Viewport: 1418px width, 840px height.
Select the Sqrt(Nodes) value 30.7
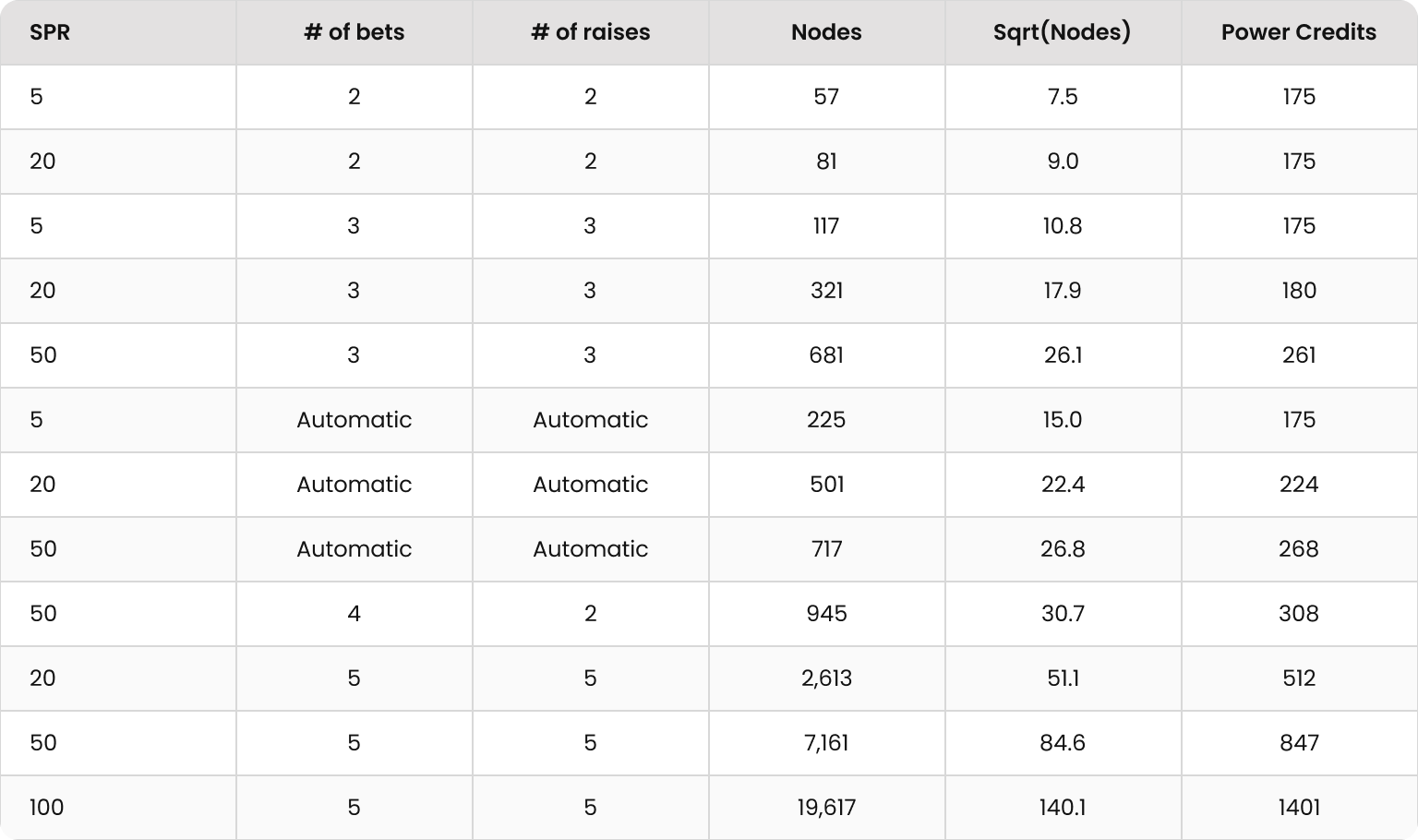1063,614
